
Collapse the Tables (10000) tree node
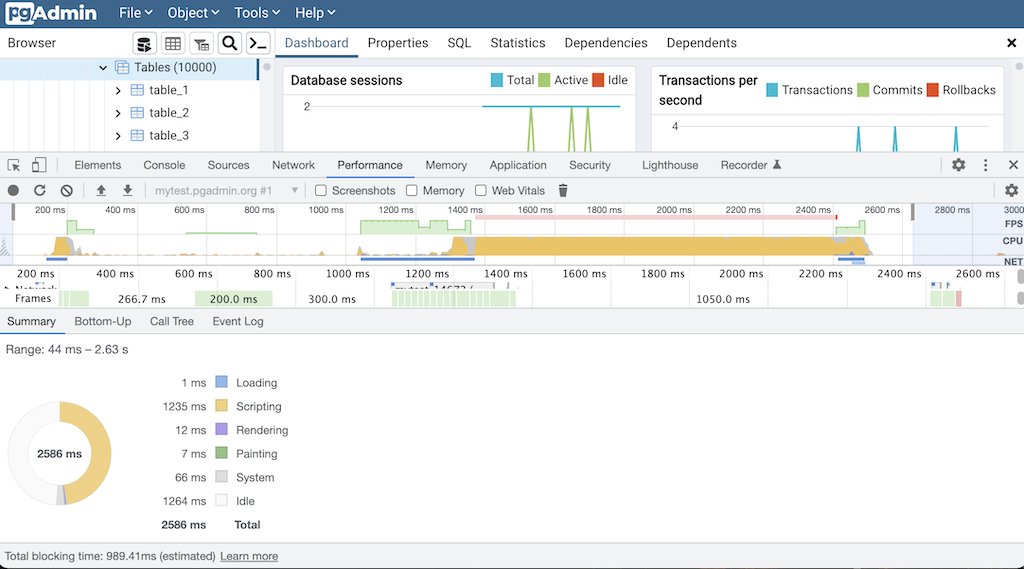[103, 68]
